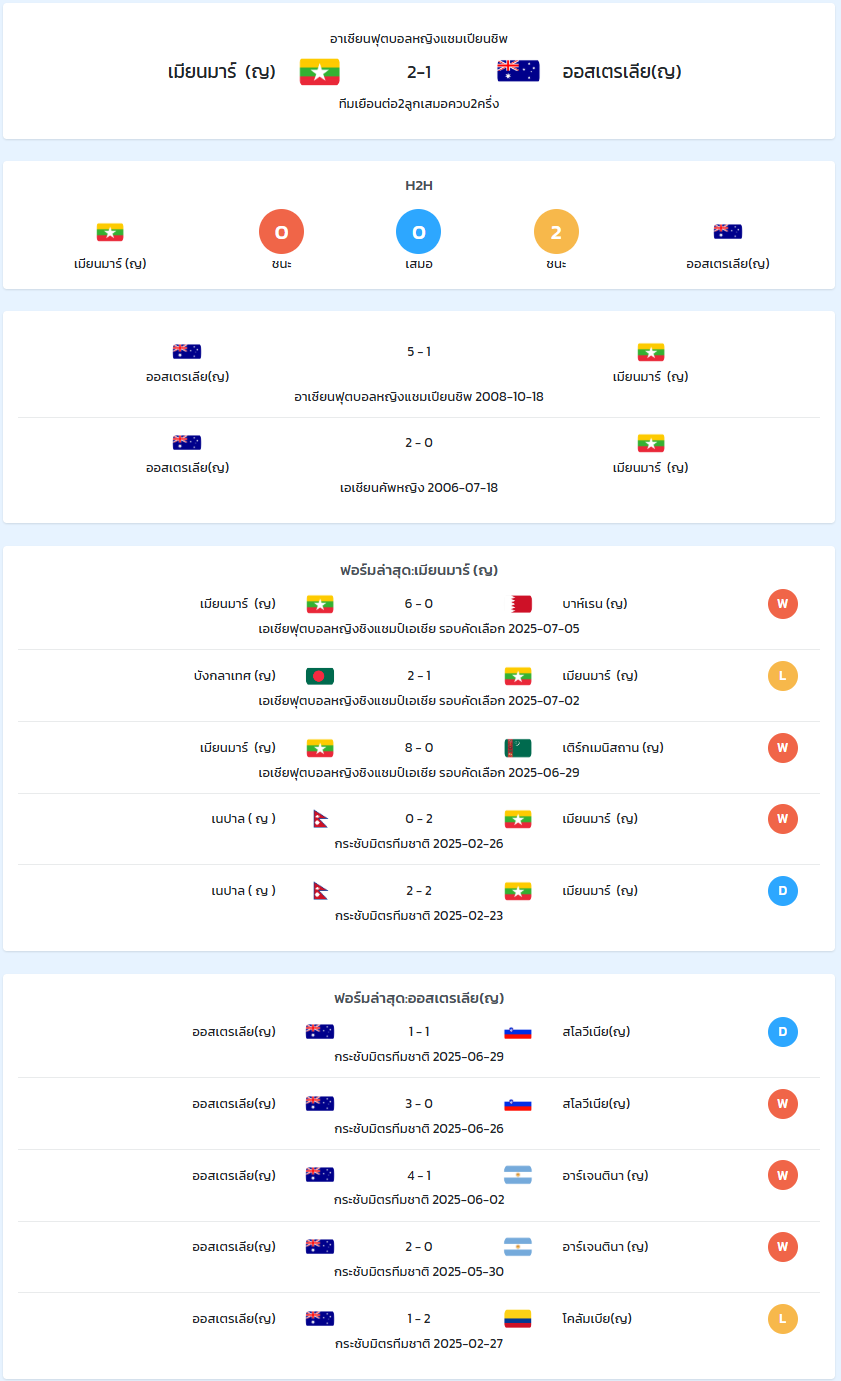Click the Argentina flag in the 4-1 match row

[518, 1175]
